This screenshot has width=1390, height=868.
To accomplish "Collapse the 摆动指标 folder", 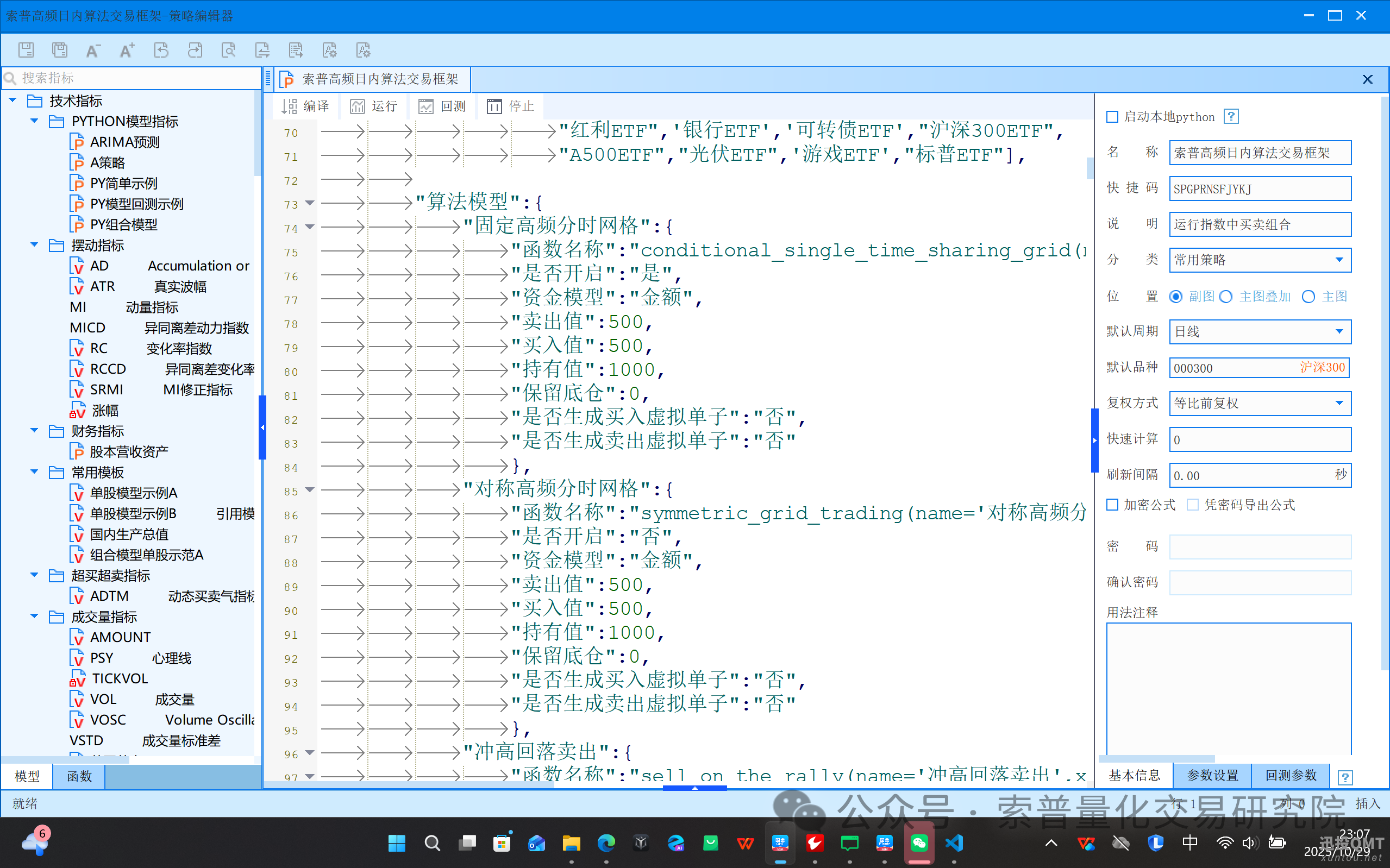I will click(x=34, y=245).
